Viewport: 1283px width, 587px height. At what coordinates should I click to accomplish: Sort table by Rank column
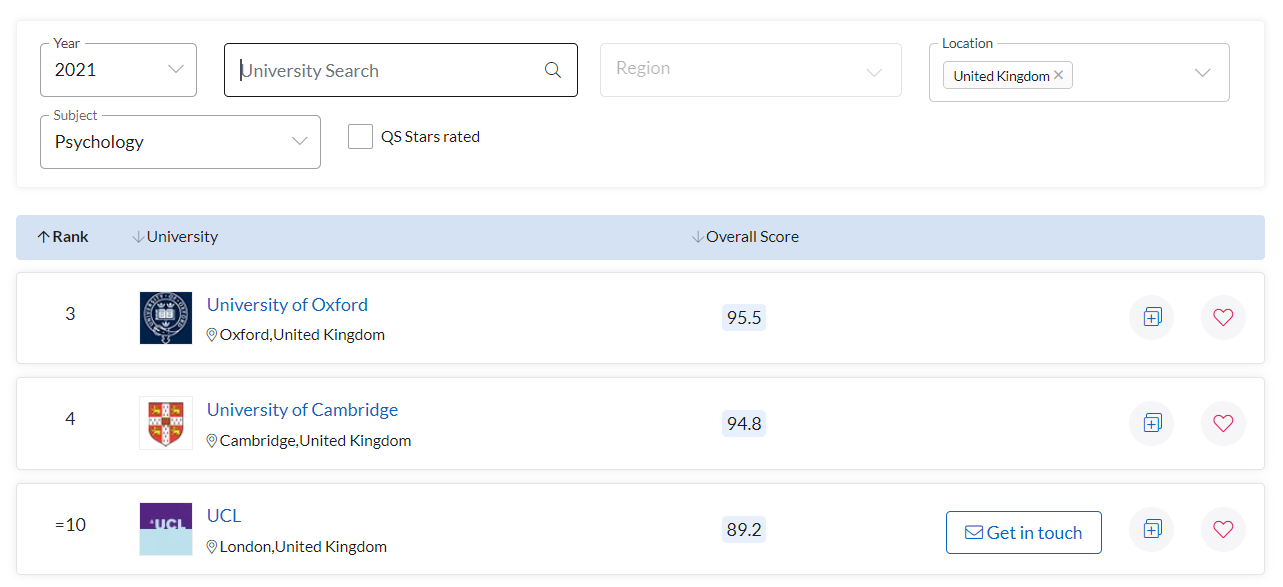(x=63, y=237)
